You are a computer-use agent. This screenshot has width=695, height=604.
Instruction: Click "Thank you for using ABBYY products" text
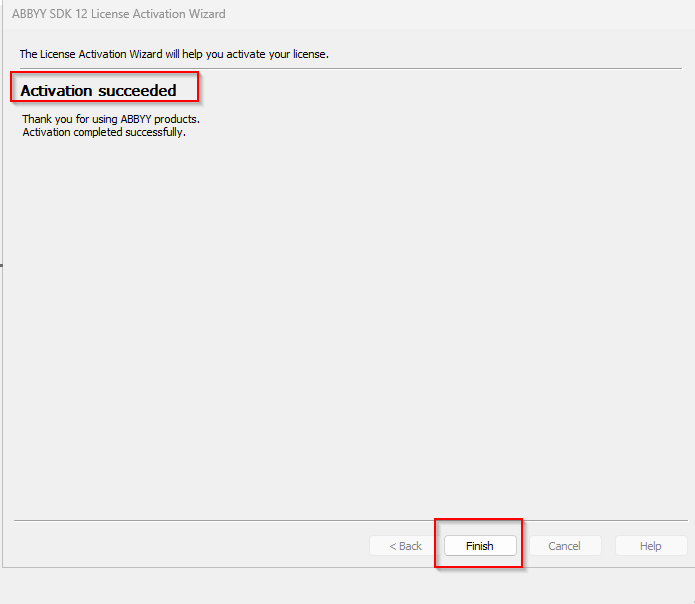[118, 120]
